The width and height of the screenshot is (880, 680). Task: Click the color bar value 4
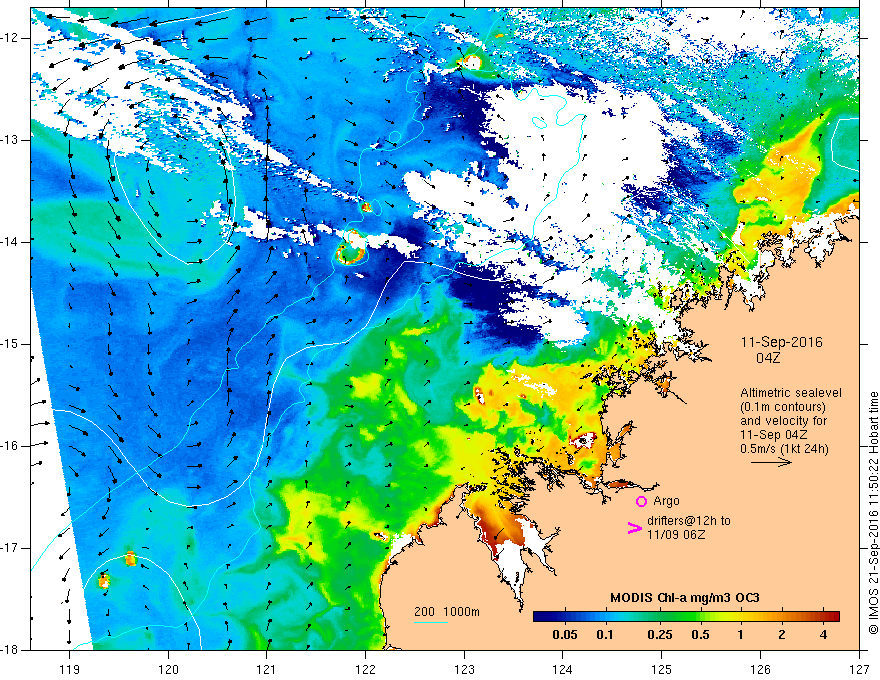point(823,635)
